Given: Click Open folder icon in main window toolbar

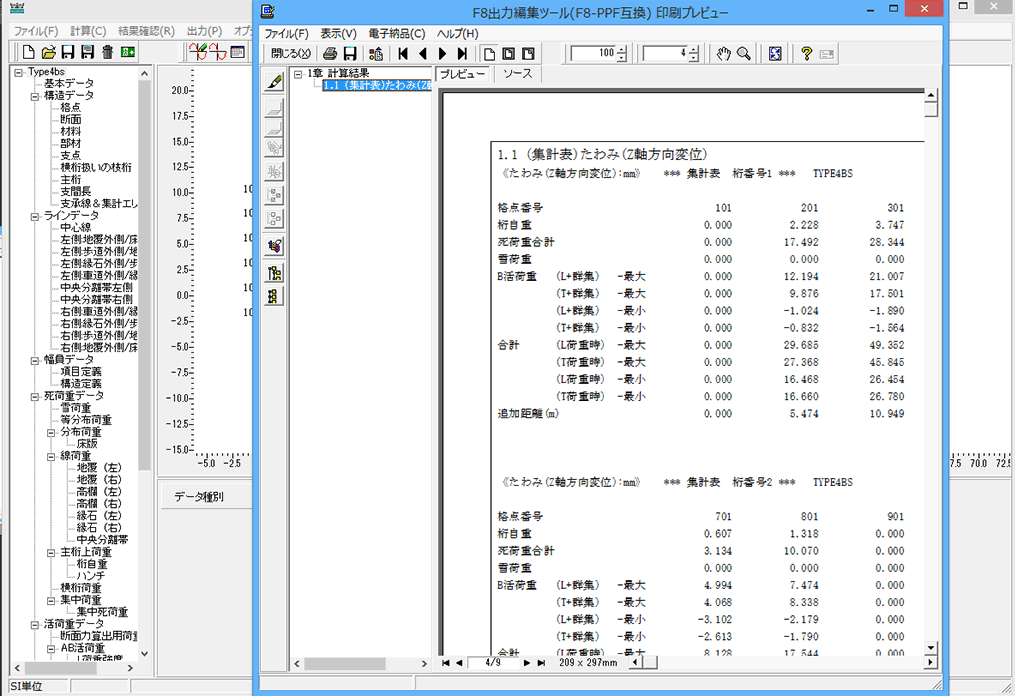Looking at the screenshot, I should point(49,52).
